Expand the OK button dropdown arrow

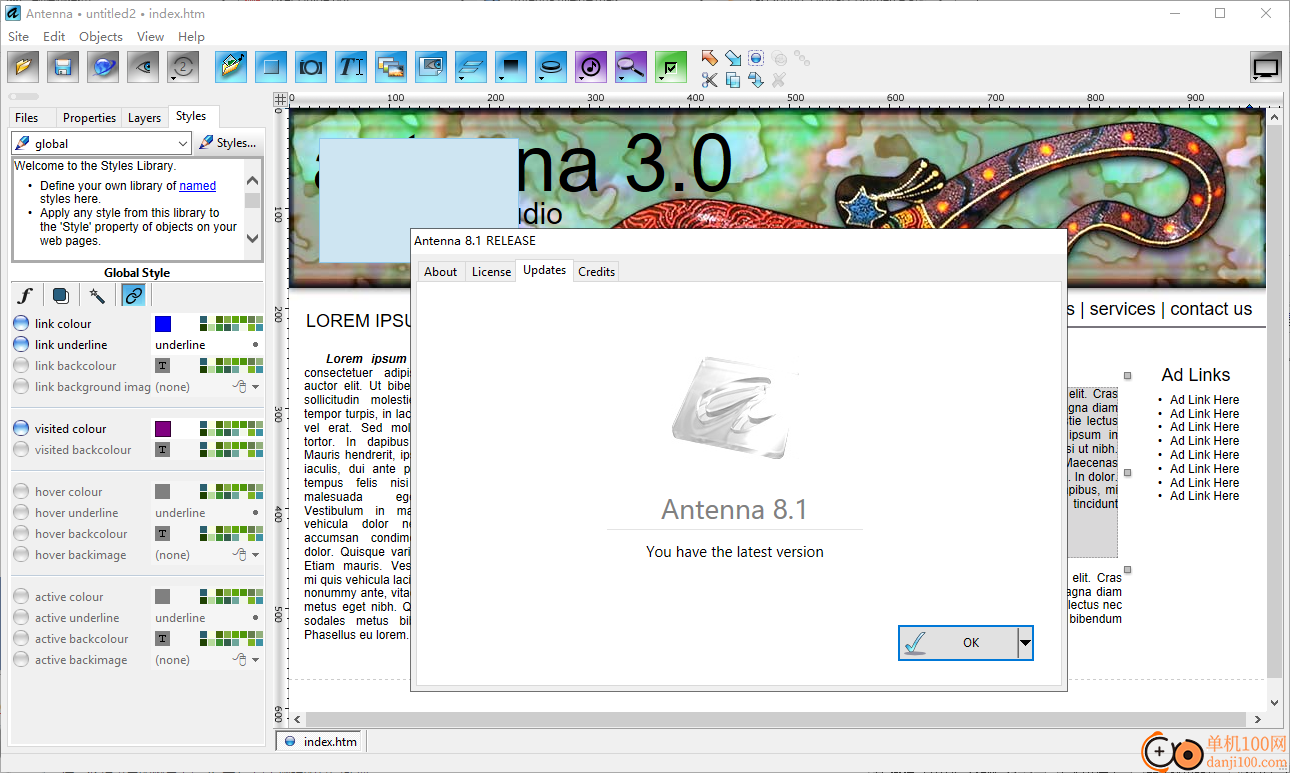tap(1025, 643)
